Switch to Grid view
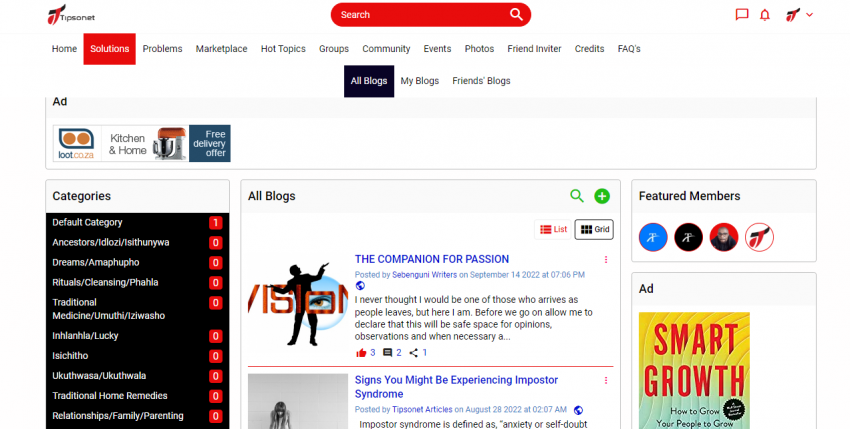The width and height of the screenshot is (850, 429). [594, 230]
